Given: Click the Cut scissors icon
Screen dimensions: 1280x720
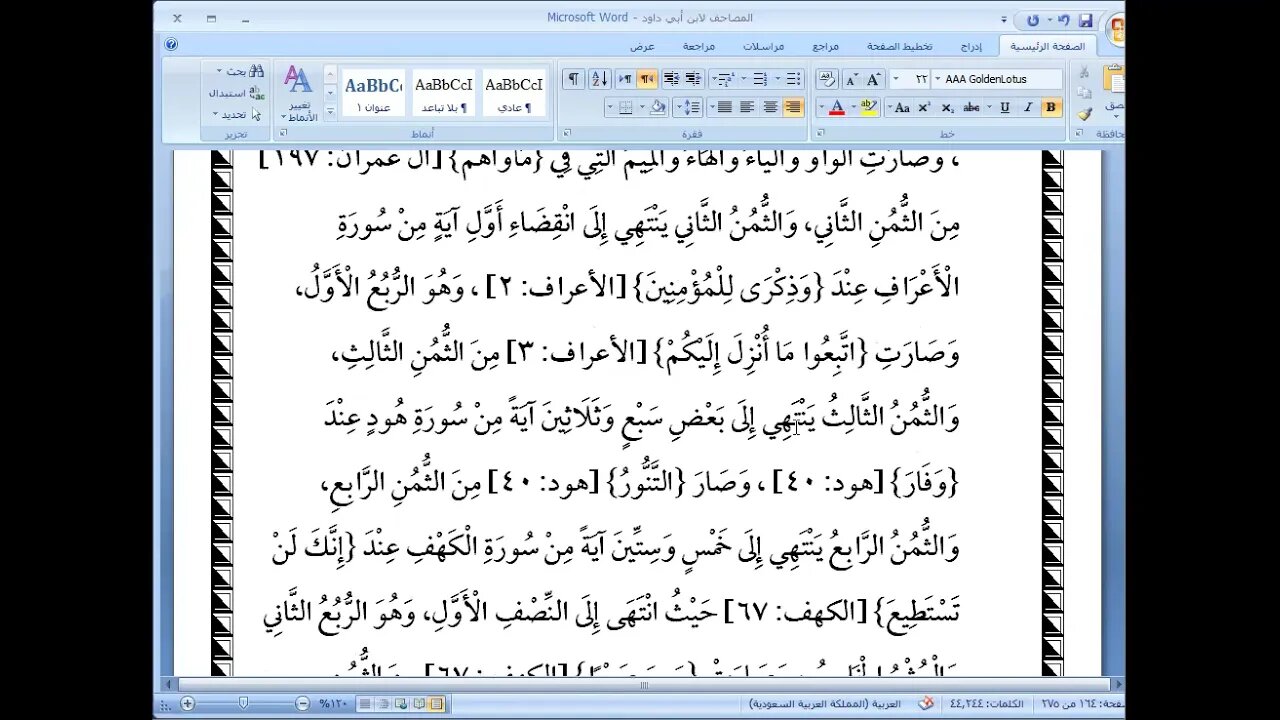Looking at the screenshot, I should coord(1085,72).
